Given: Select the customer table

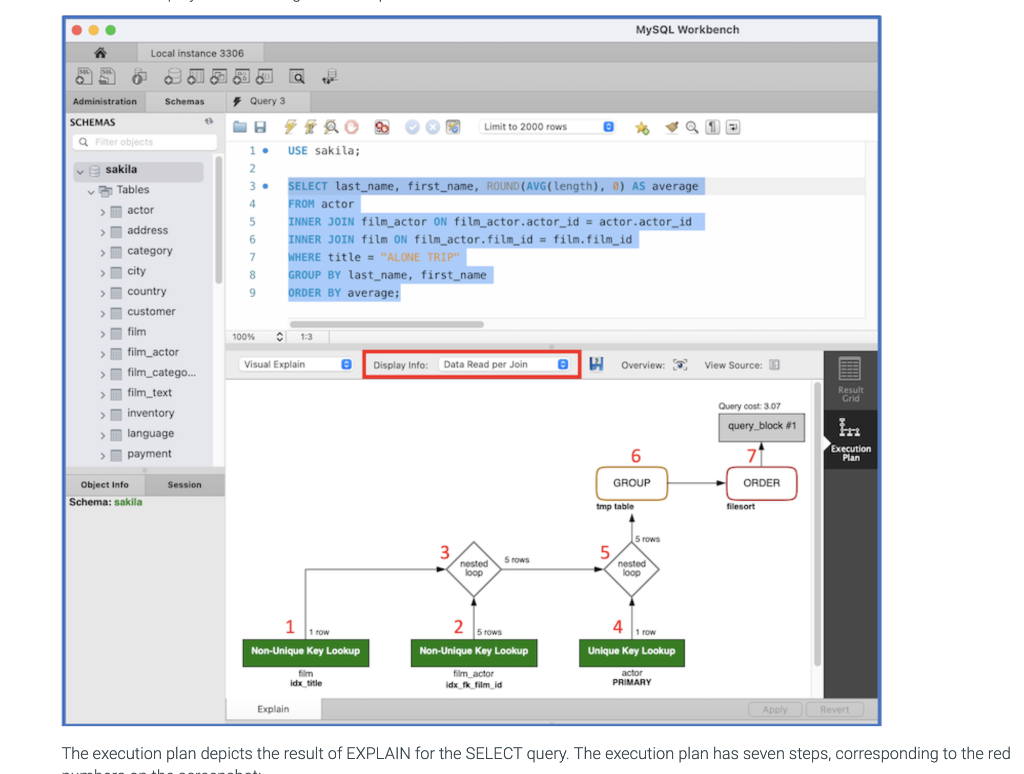Looking at the screenshot, I should [x=151, y=312].
